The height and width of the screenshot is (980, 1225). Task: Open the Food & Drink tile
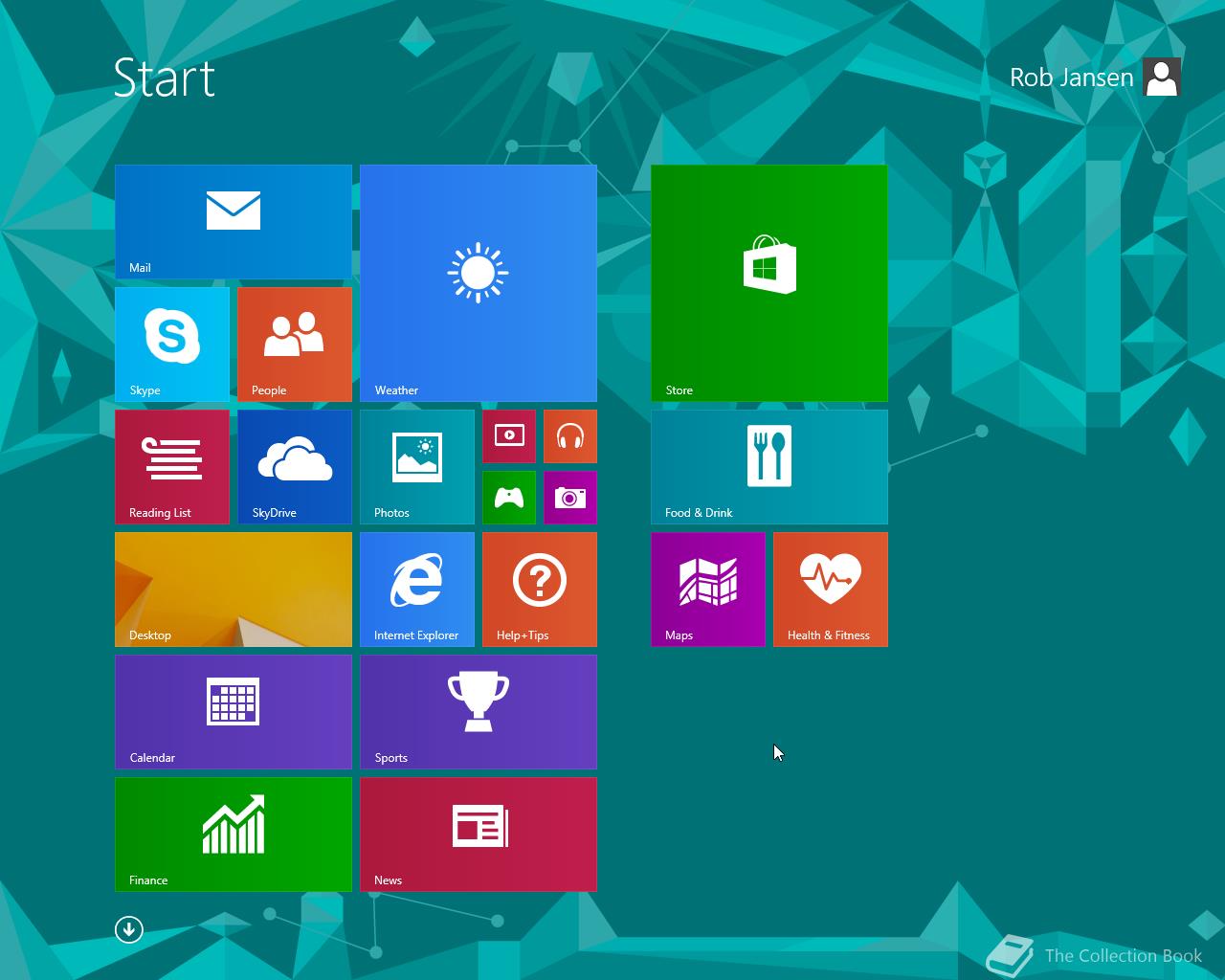tap(769, 467)
